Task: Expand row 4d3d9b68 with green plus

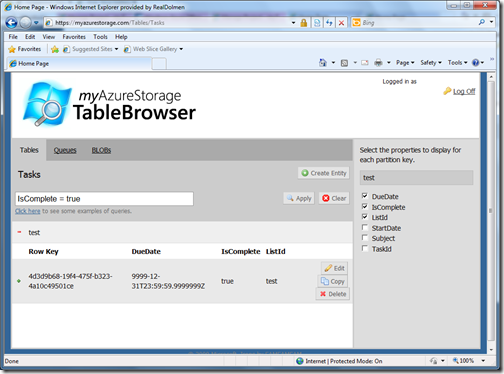Action: tap(19, 281)
